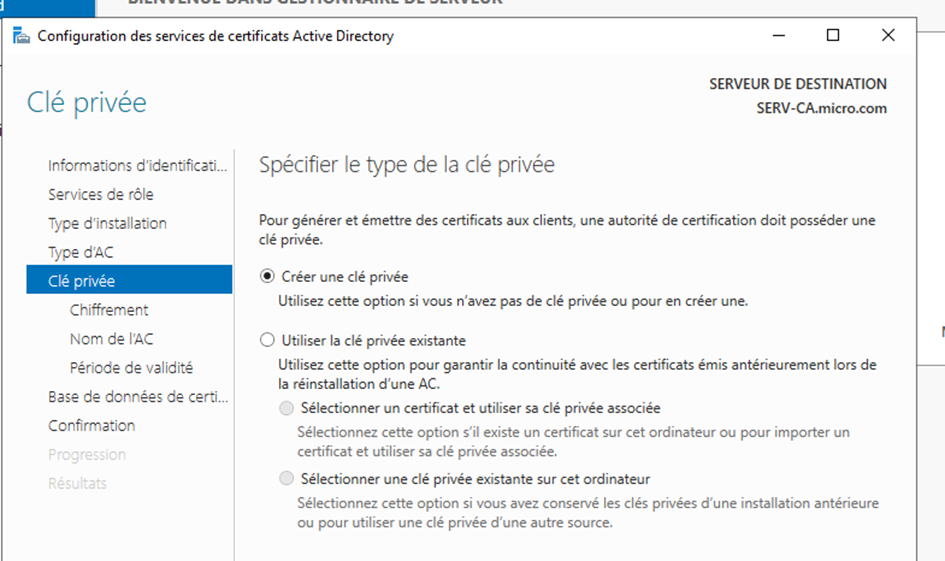
Task: Select the Clé privée step
Action: pos(129,280)
